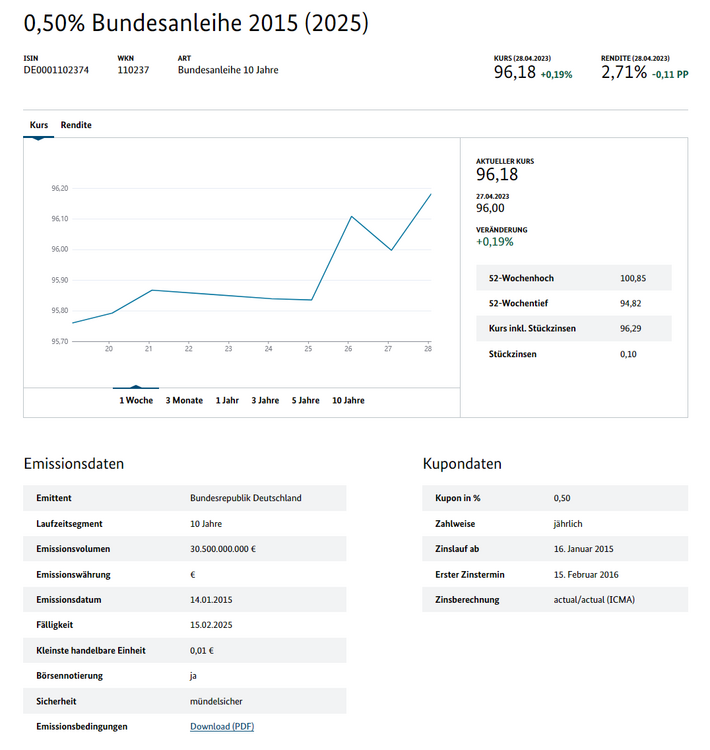Choose the 5 Jahre chart range
The image size is (710, 750).
coord(306,400)
